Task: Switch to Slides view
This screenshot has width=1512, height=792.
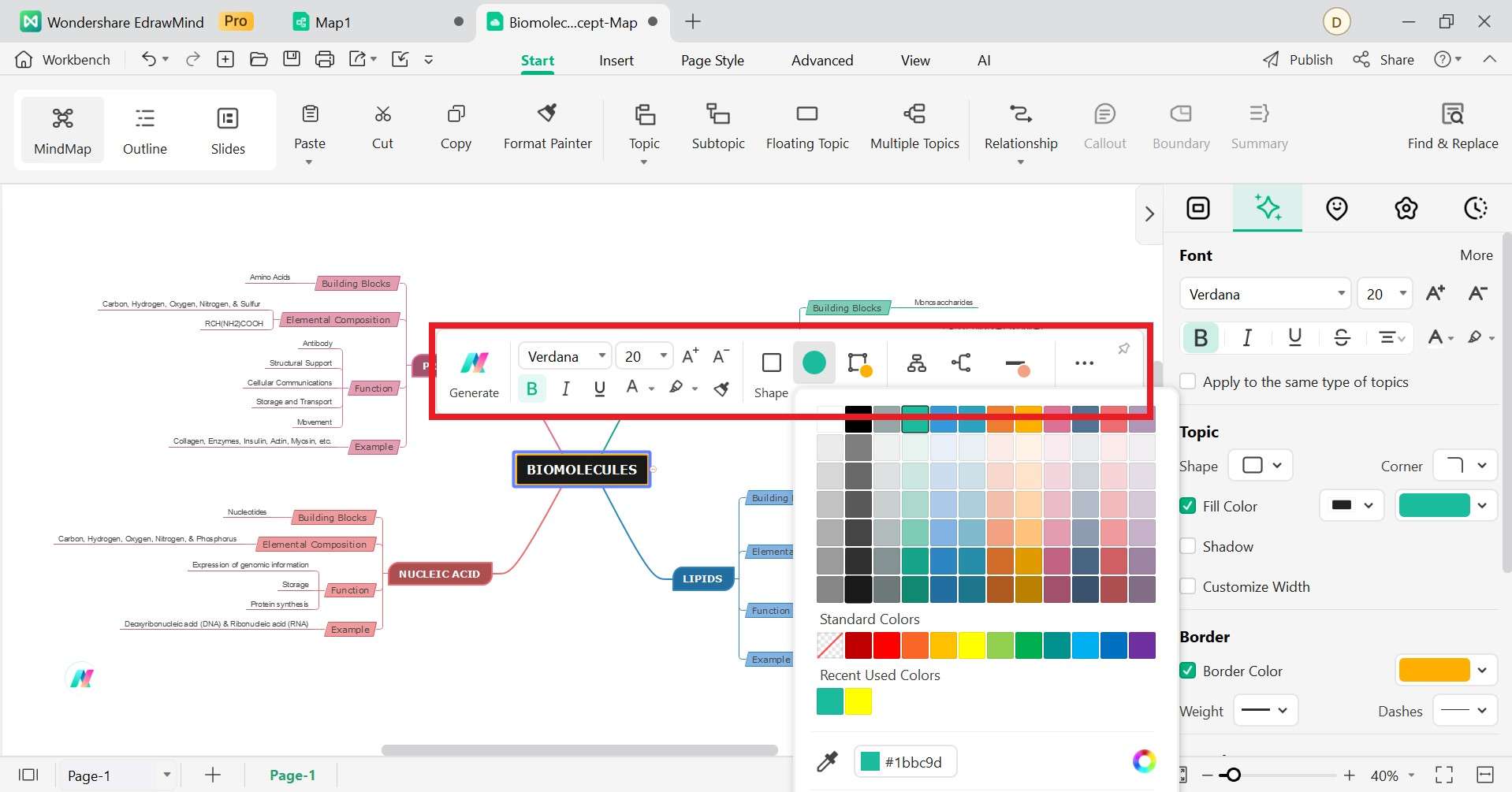Action: point(228,130)
